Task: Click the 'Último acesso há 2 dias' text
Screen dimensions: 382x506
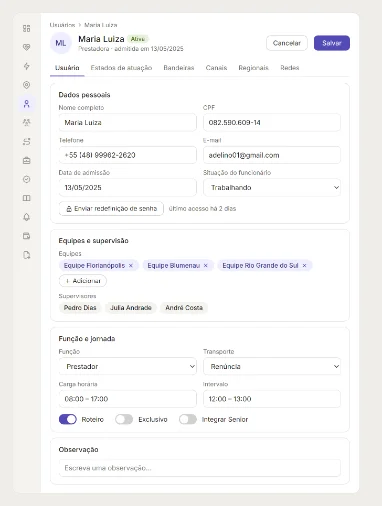Action: (202, 209)
